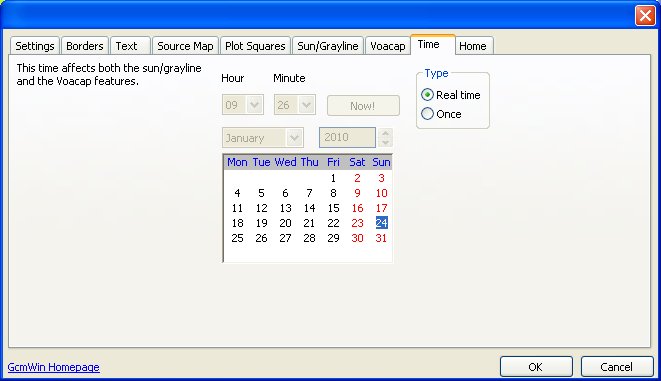Pick calendar day 26
Image resolution: width=661 pixels, height=381 pixels.
pyautogui.click(x=261, y=238)
